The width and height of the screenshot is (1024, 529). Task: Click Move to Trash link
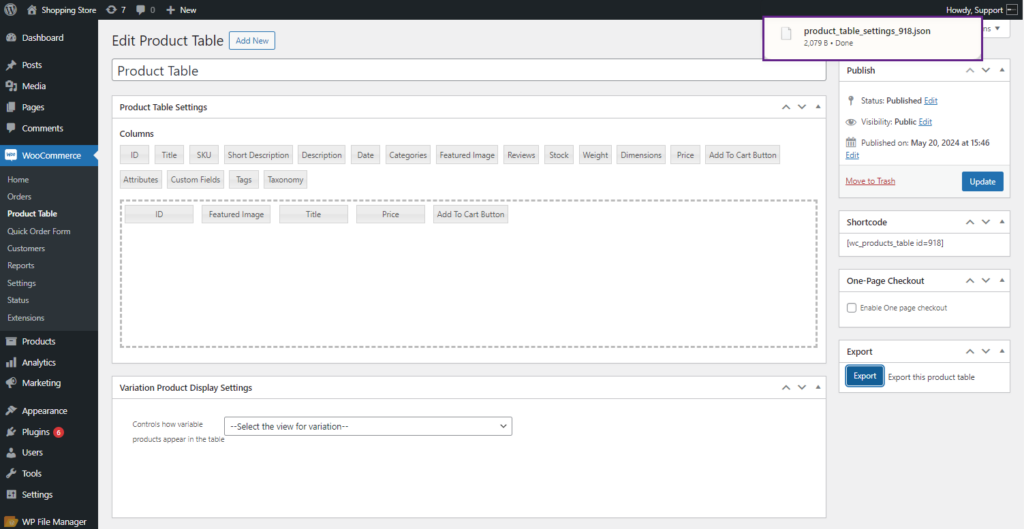pyautogui.click(x=871, y=181)
